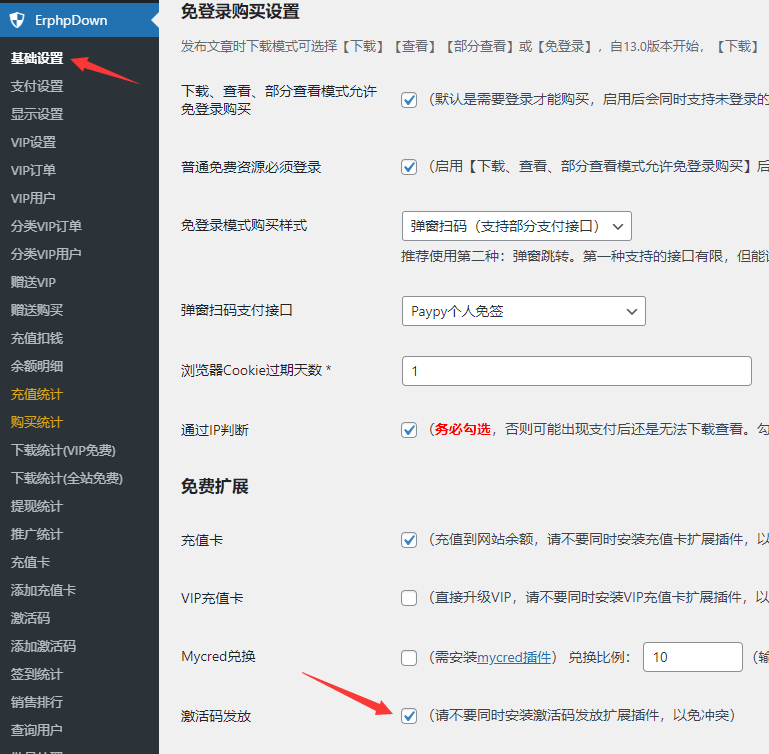Open 激活码 sidebar item

(30, 618)
